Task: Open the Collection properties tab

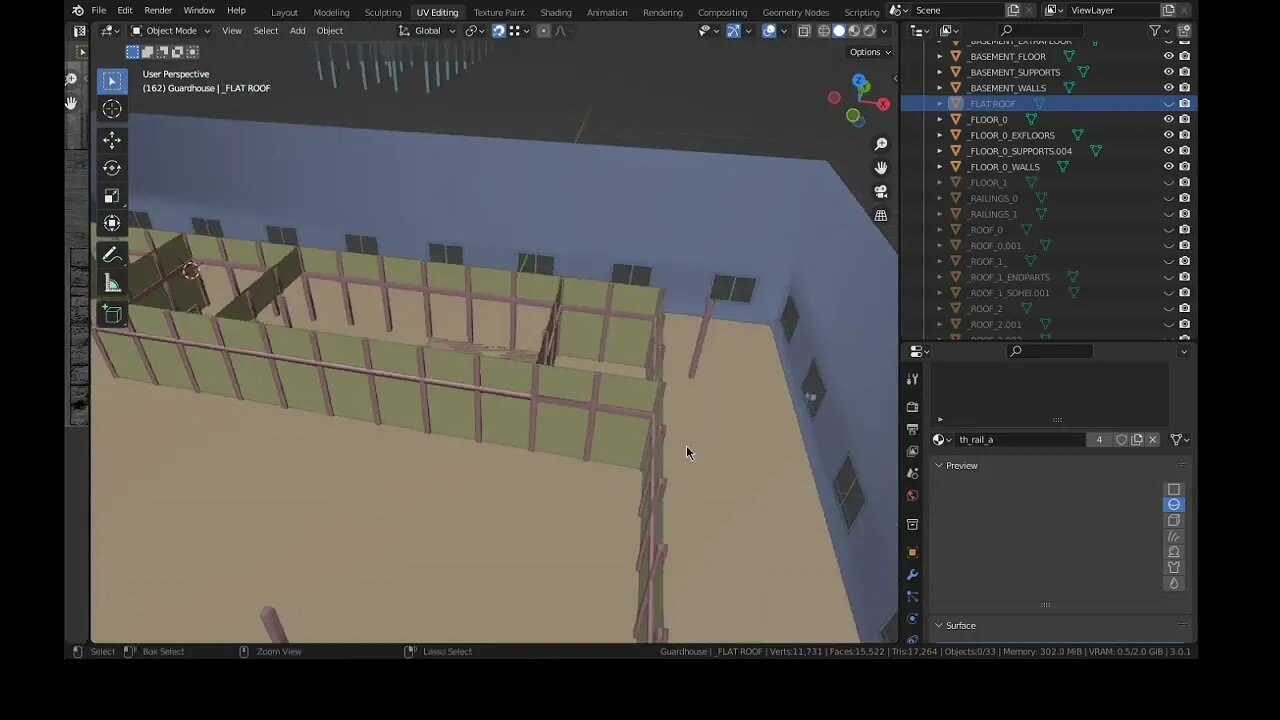Action: [x=912, y=524]
